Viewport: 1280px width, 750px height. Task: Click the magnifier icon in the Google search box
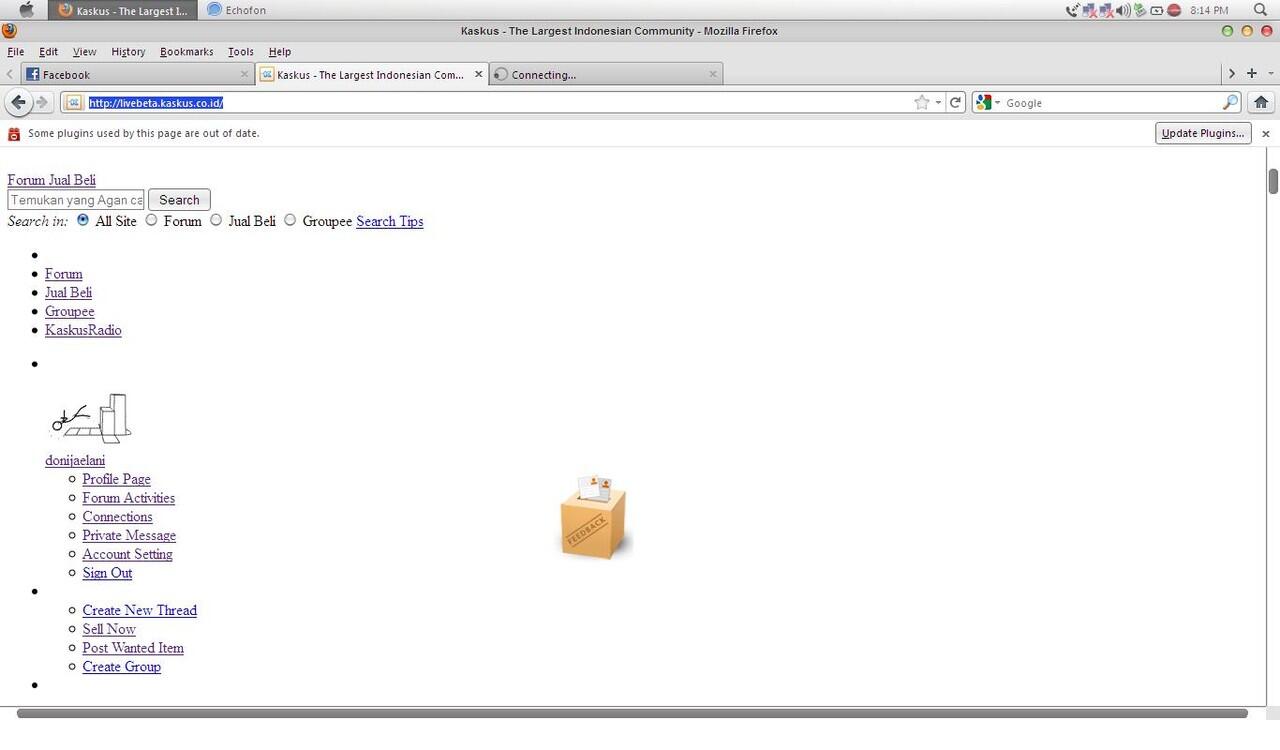[1230, 102]
